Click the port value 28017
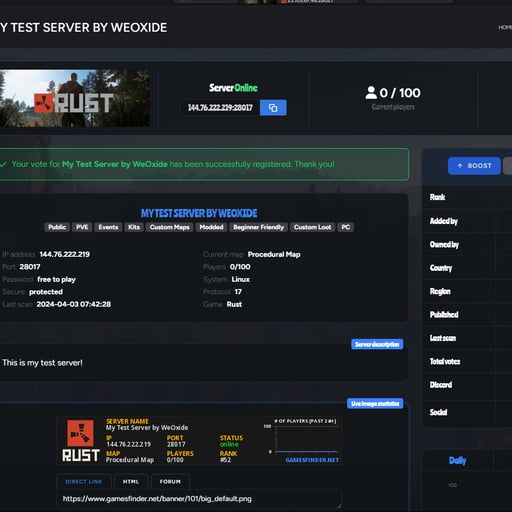 30,267
